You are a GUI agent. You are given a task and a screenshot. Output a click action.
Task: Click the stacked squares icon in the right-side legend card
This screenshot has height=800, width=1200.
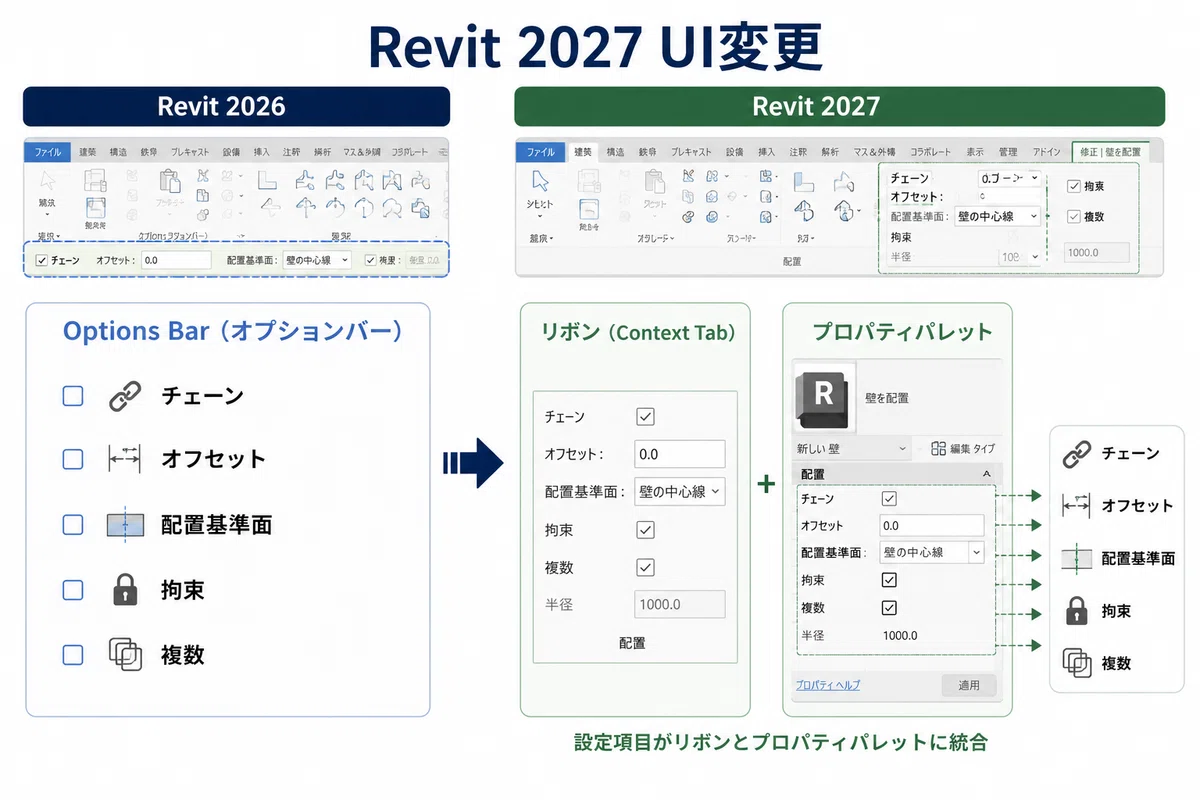(x=1076, y=662)
